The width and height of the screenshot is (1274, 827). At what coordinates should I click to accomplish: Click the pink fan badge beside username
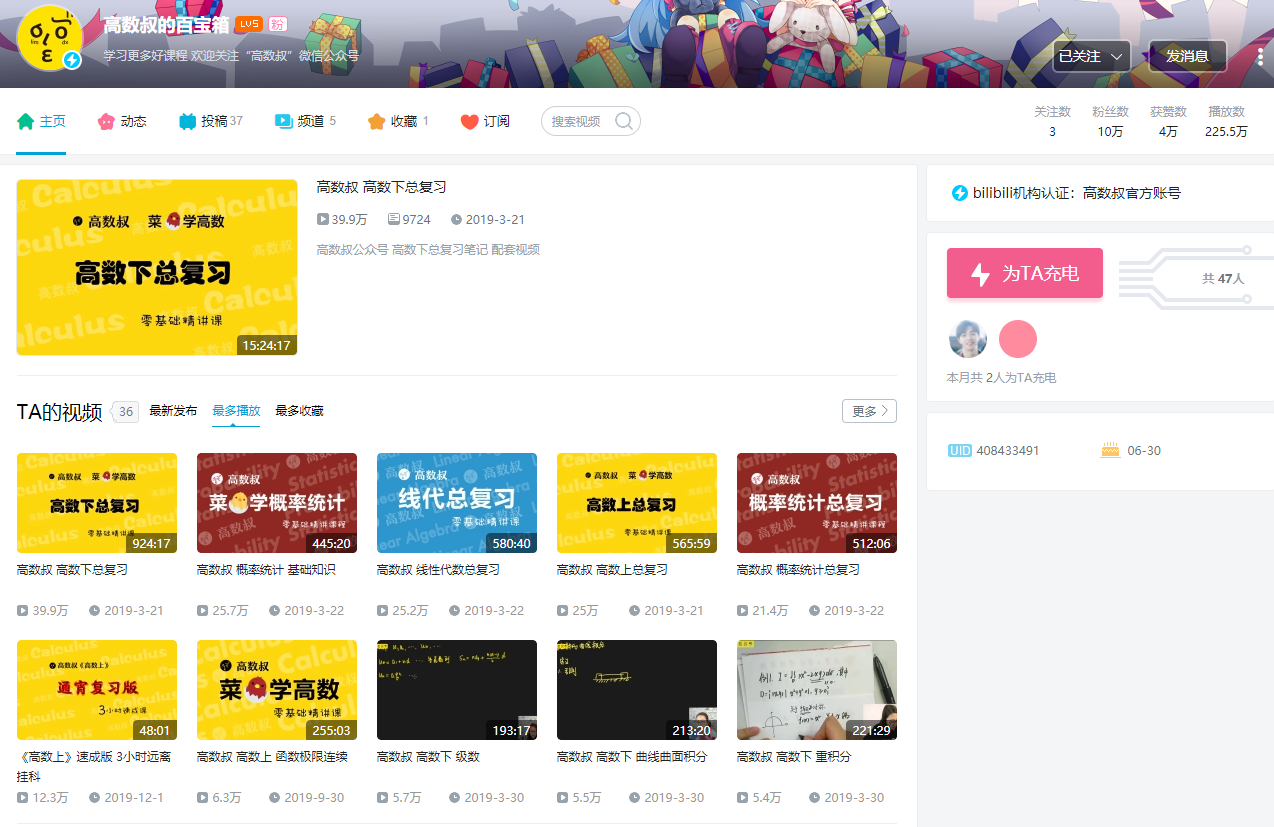coord(278,24)
